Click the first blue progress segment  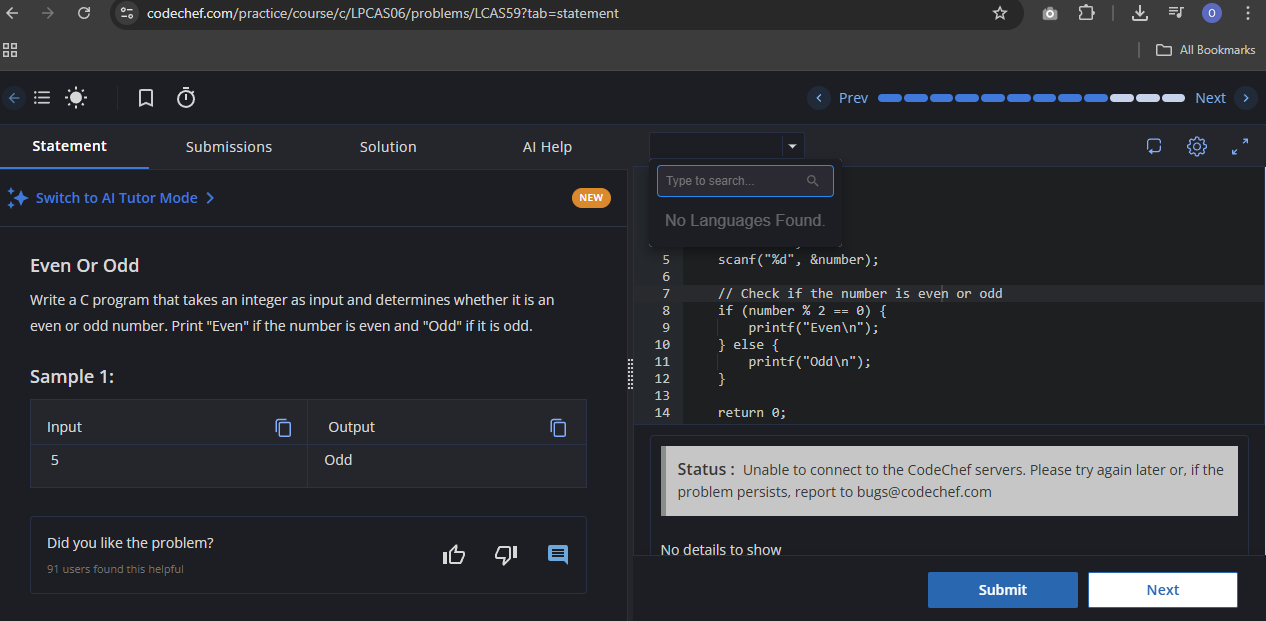890,98
